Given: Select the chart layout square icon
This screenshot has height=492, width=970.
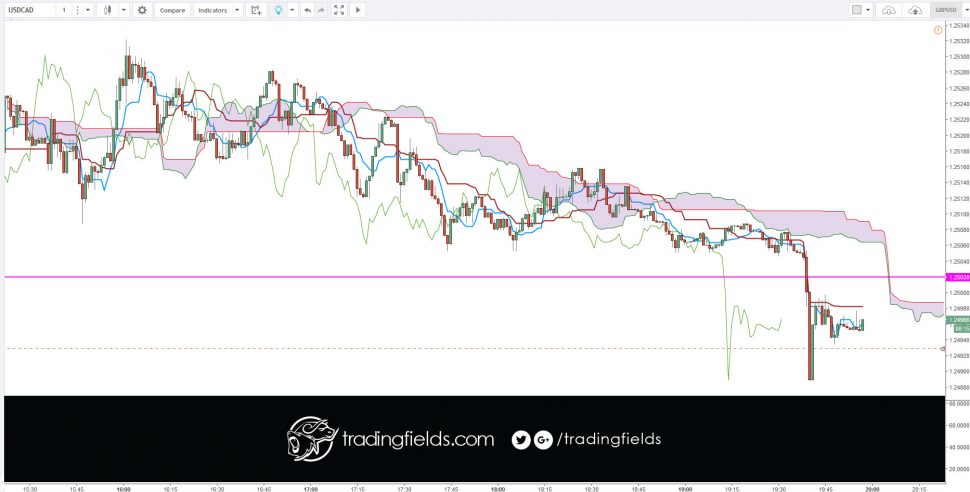Looking at the screenshot, I should coord(857,10).
